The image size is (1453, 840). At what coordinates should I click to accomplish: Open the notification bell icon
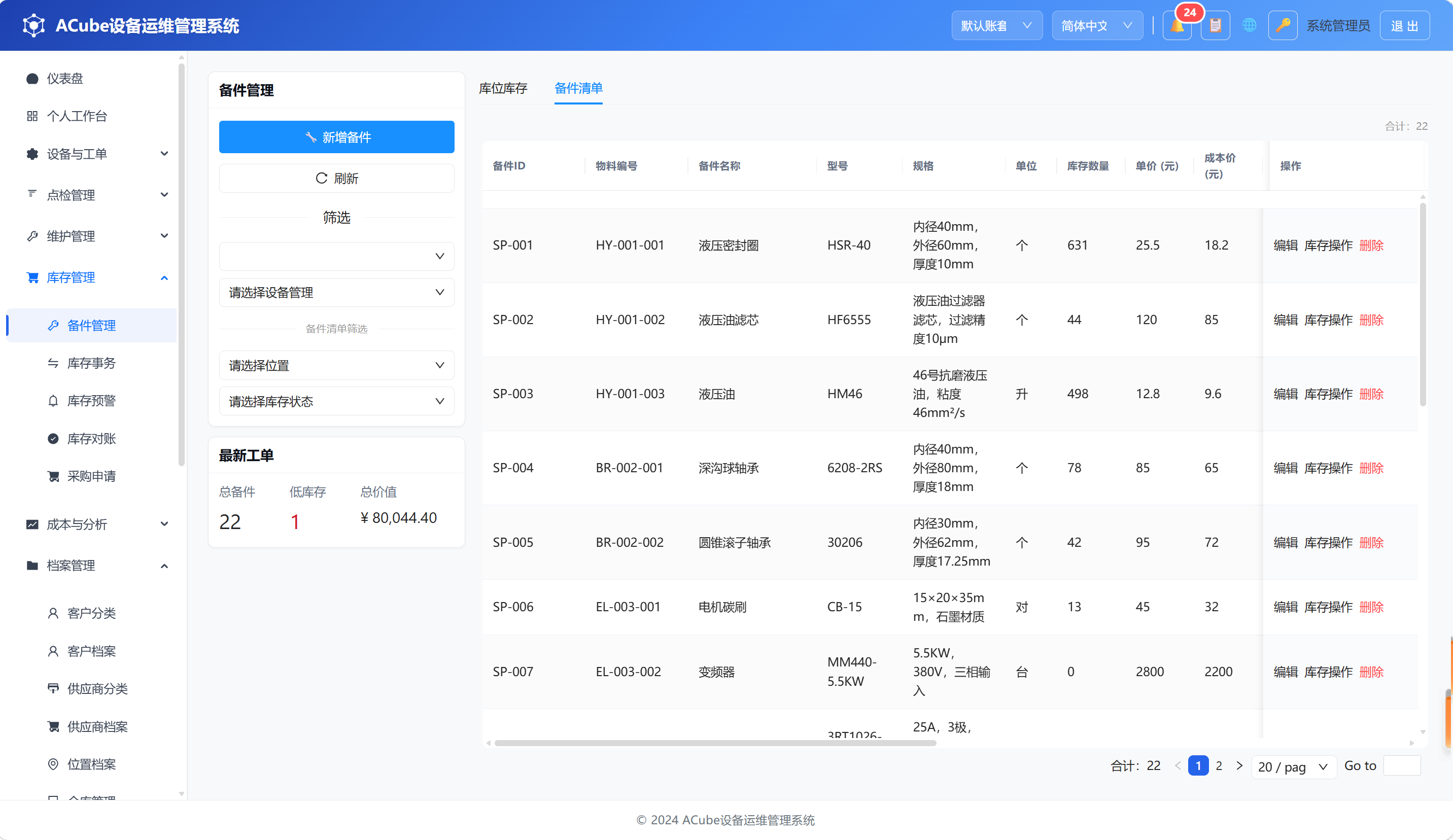click(x=1177, y=26)
